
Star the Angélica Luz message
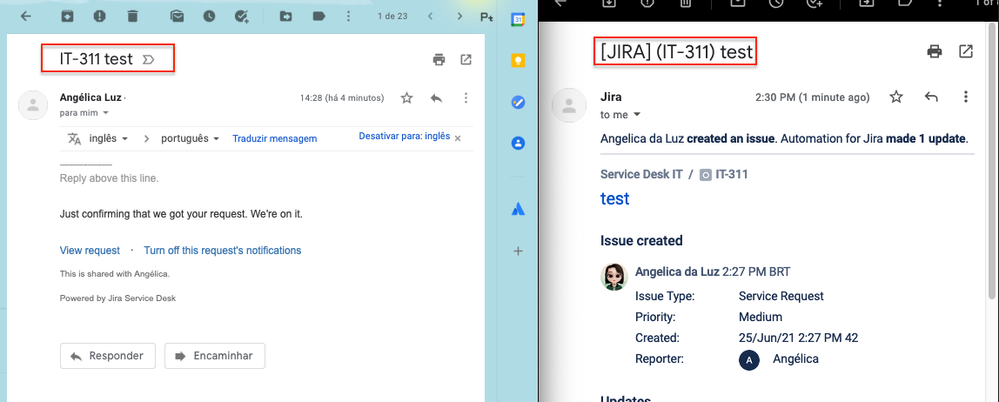coord(406,98)
